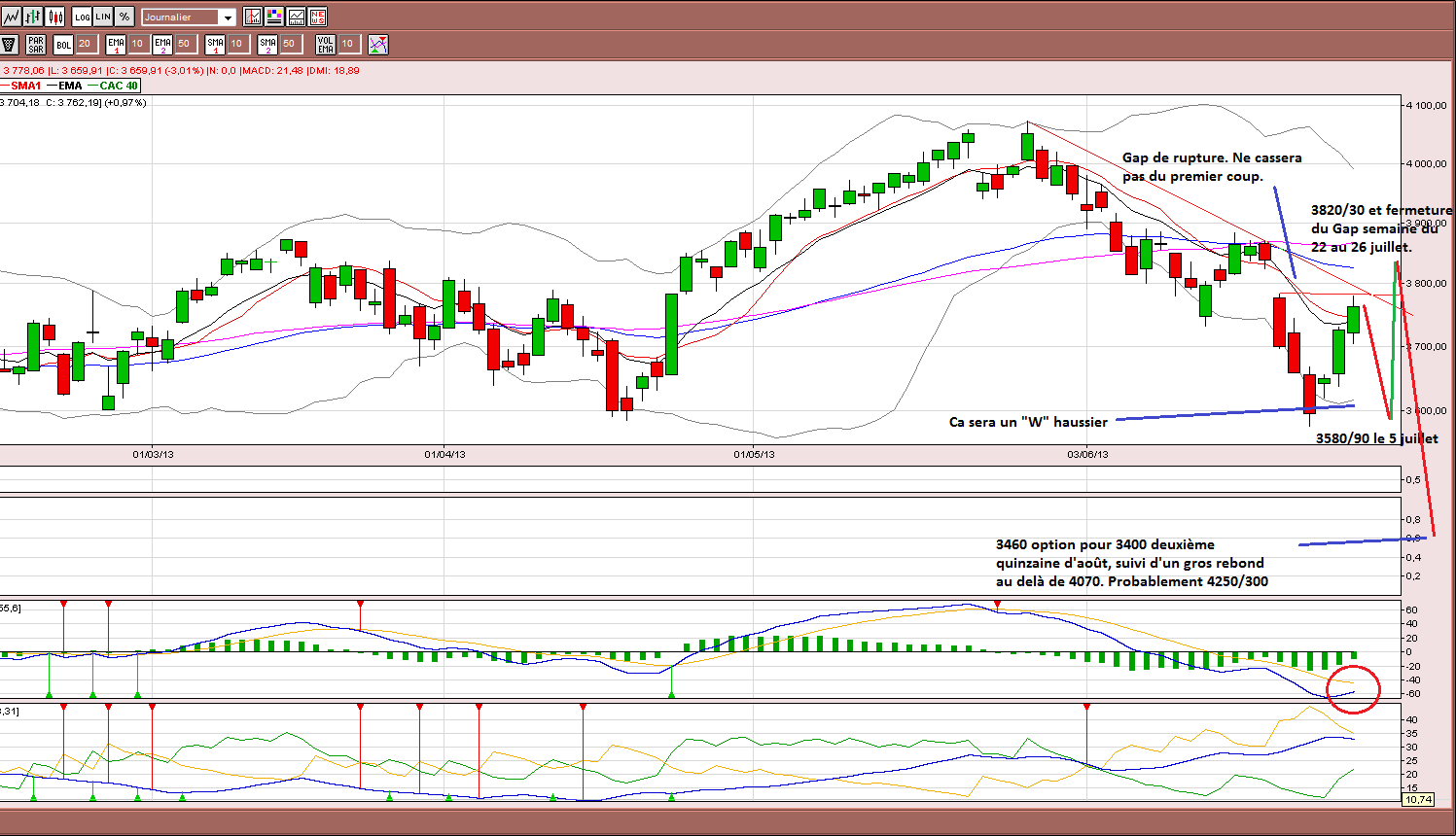Image resolution: width=1456 pixels, height=836 pixels.
Task: Open the color palette settings icon
Action: [274, 17]
